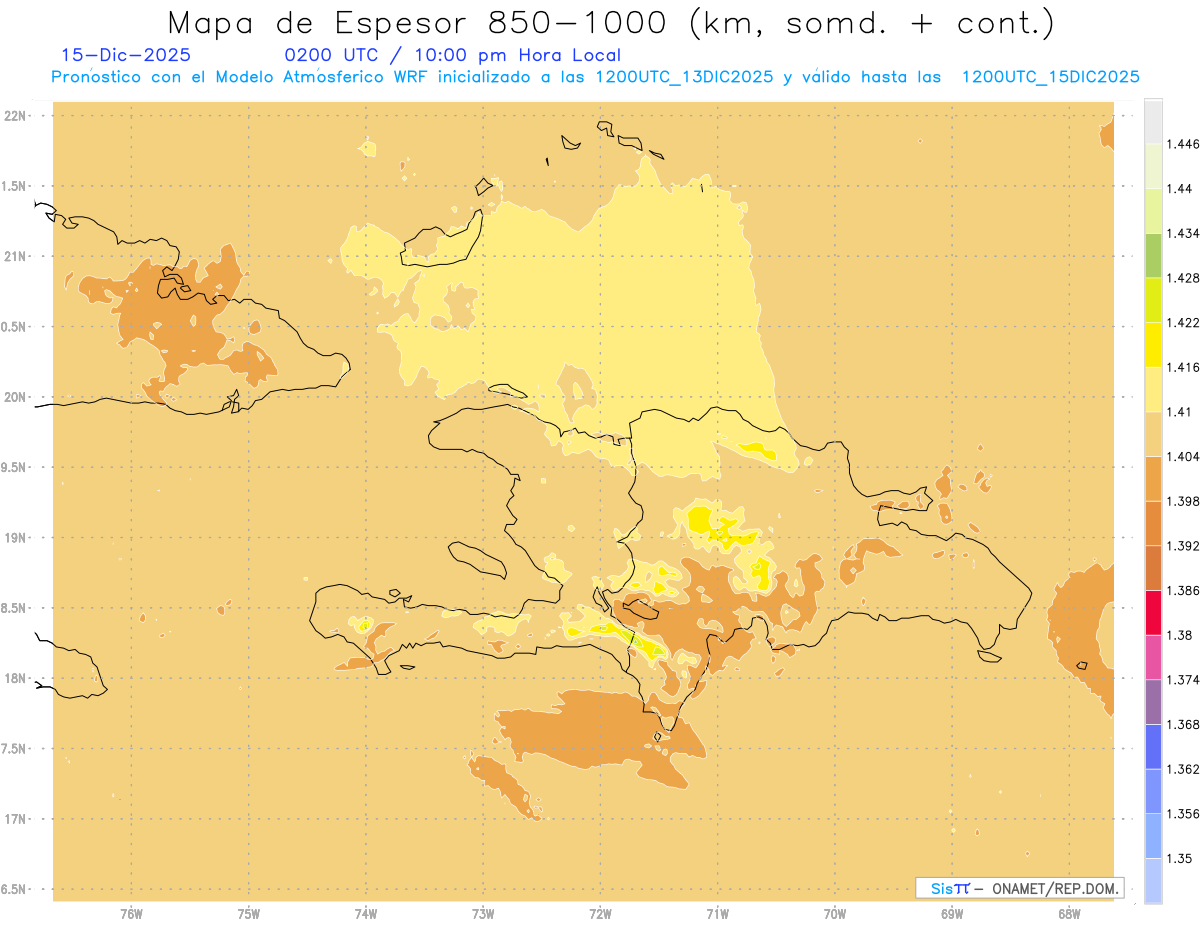Click the purple color band between 1.368 and 1.374

coord(1153,702)
